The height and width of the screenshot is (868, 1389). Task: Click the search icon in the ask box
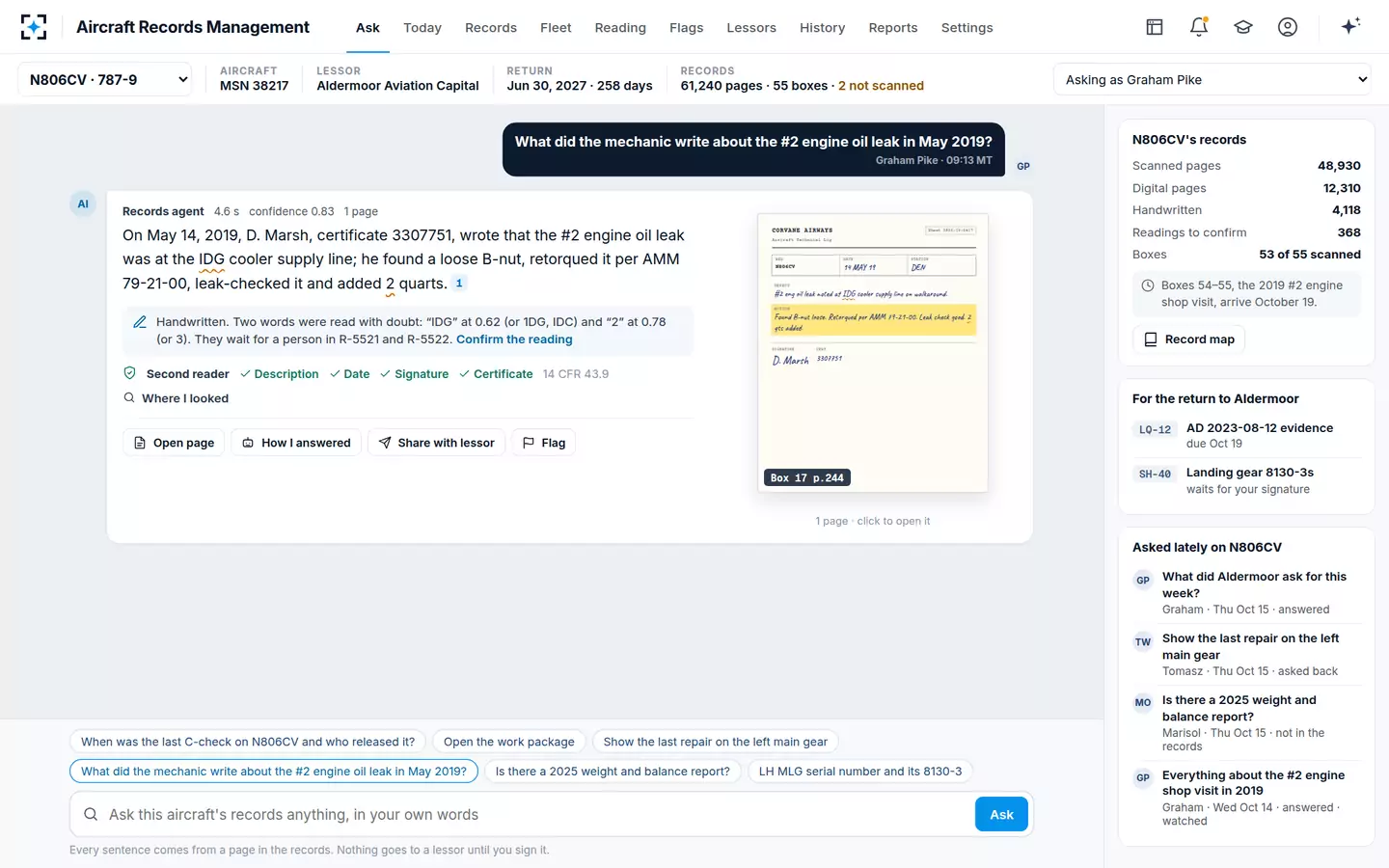91,814
